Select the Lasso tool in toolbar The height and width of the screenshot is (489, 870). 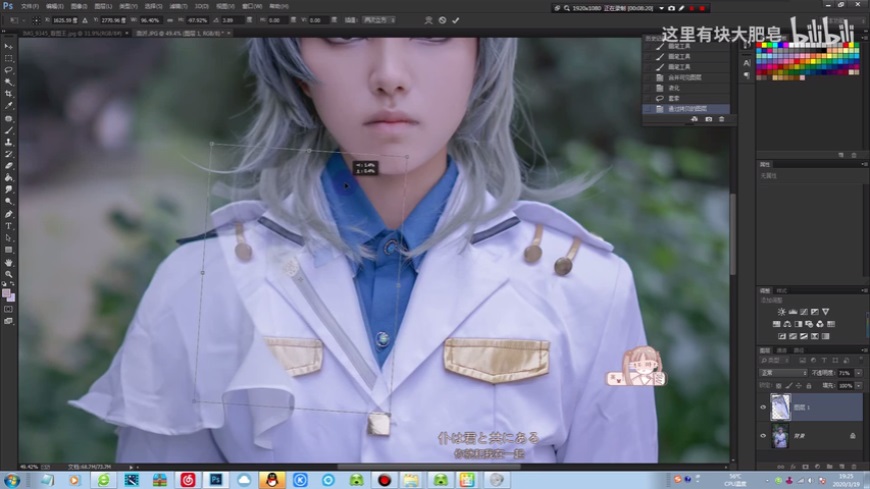[x=8, y=70]
